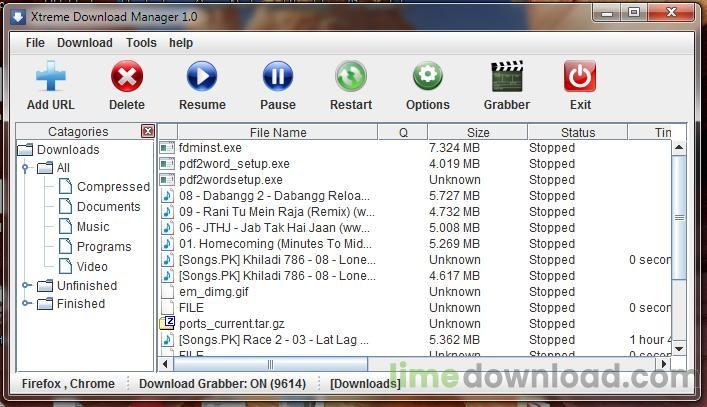
Task: Open Options gear icon
Action: pyautogui.click(x=427, y=76)
